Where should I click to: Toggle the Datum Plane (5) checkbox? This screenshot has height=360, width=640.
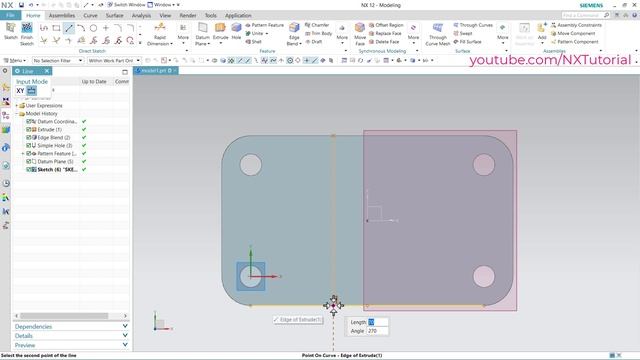point(29,162)
